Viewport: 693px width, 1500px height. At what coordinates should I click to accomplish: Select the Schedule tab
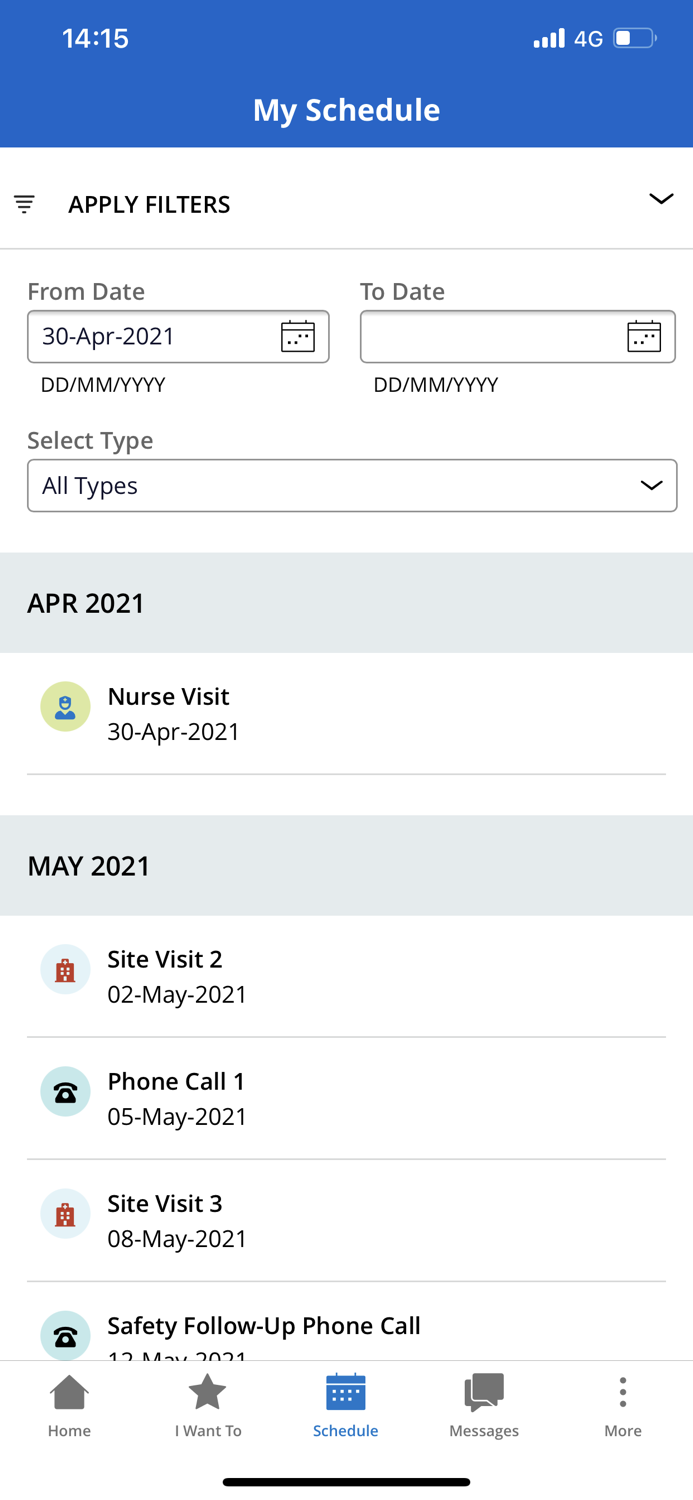click(x=345, y=1405)
